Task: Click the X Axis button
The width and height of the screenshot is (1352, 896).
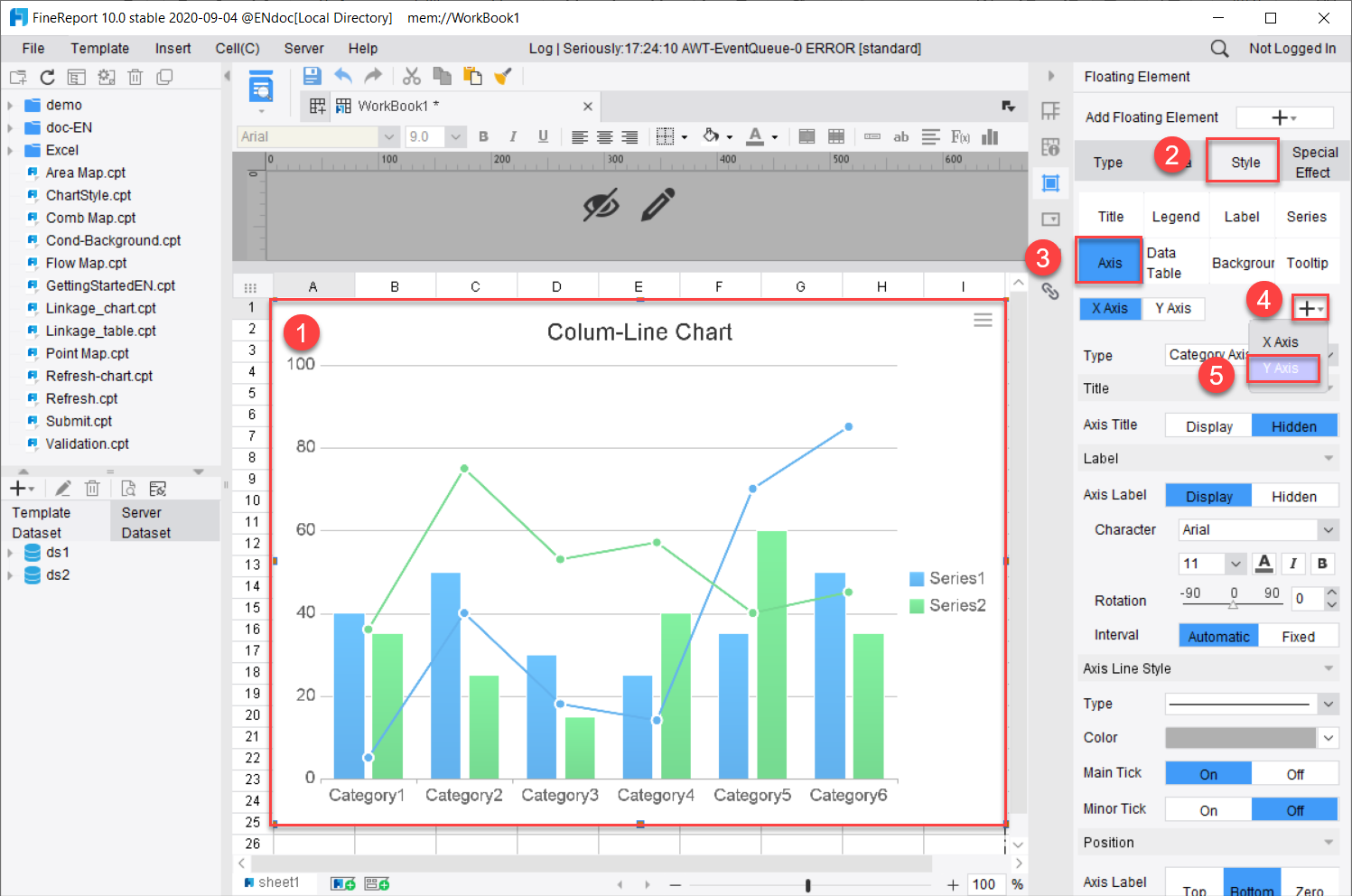Action: click(x=1110, y=308)
